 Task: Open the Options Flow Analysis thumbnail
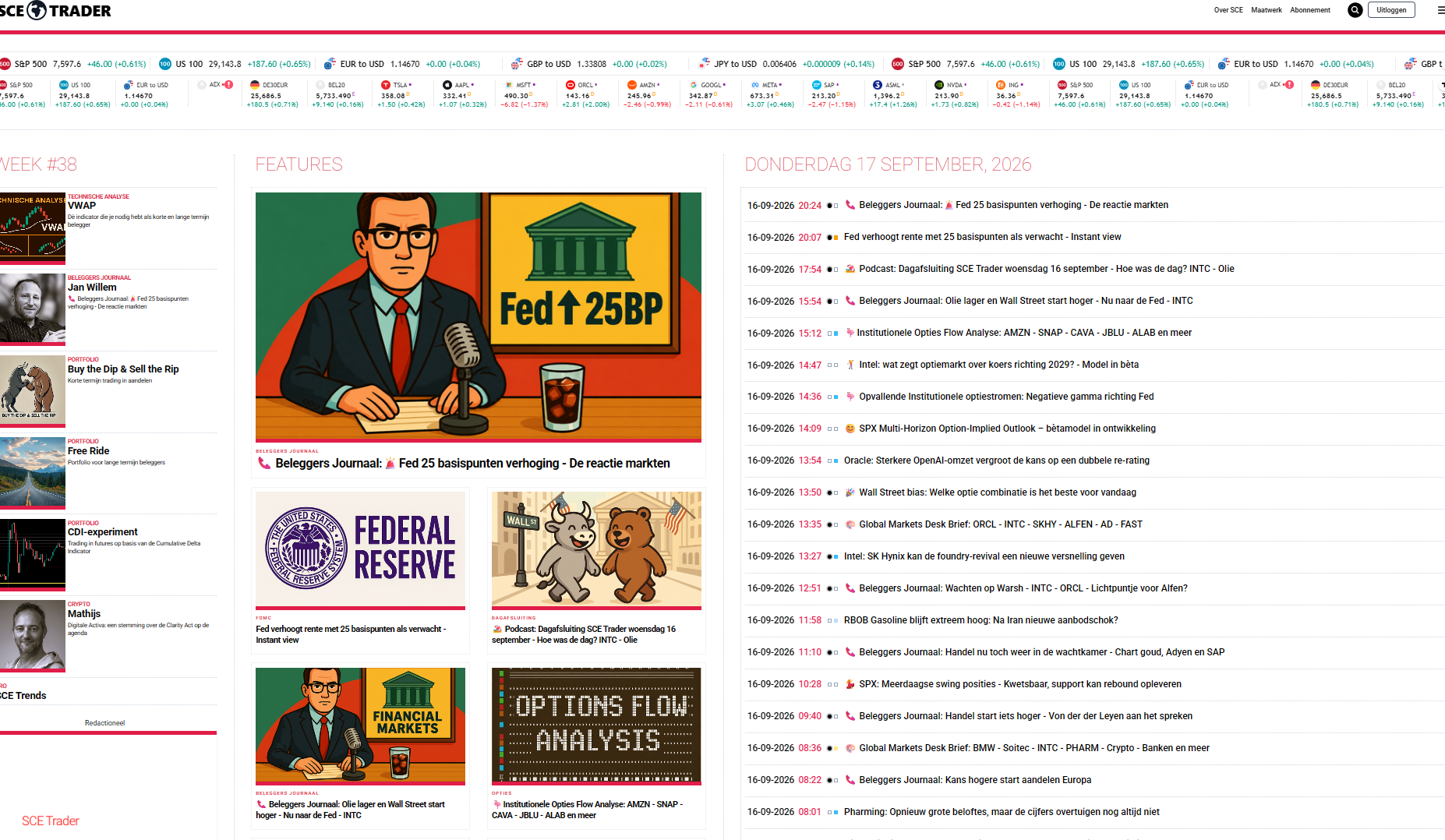click(596, 725)
